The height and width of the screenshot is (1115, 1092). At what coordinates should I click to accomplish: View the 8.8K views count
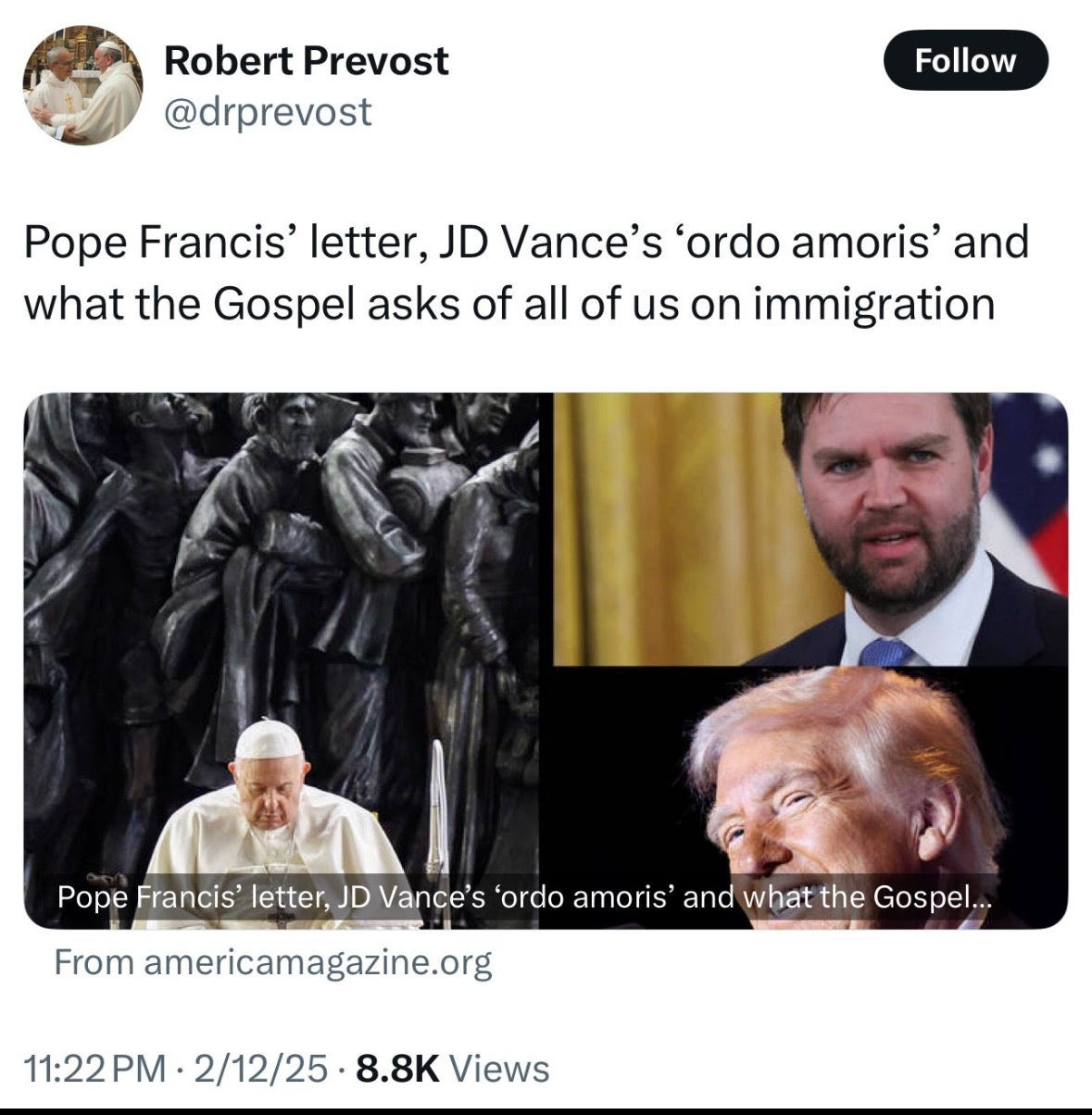click(x=397, y=1069)
